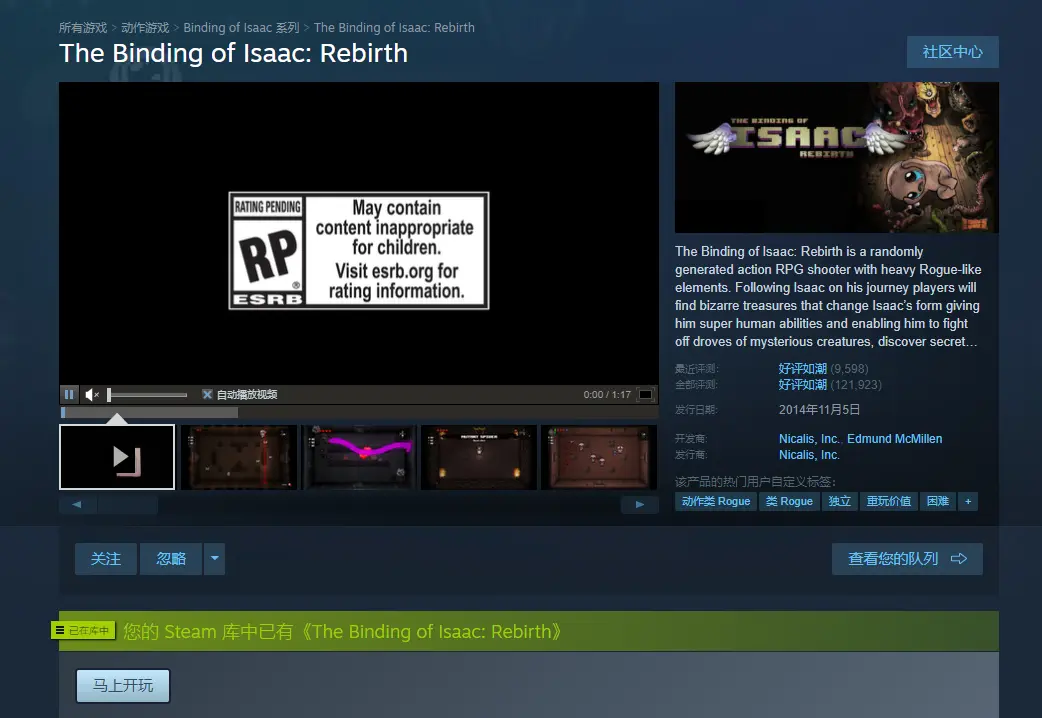Click the 0:00 / 1:17 video time readout
The height and width of the screenshot is (718, 1042).
[607, 395]
